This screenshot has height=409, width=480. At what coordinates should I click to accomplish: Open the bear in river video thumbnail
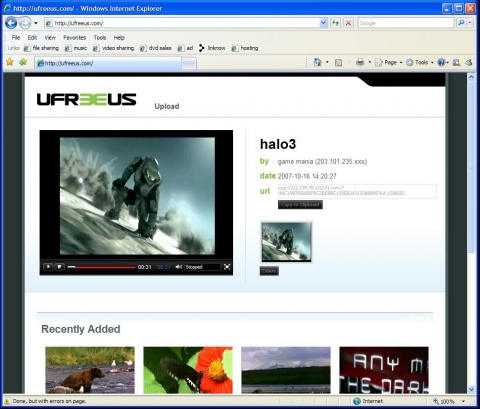90,370
